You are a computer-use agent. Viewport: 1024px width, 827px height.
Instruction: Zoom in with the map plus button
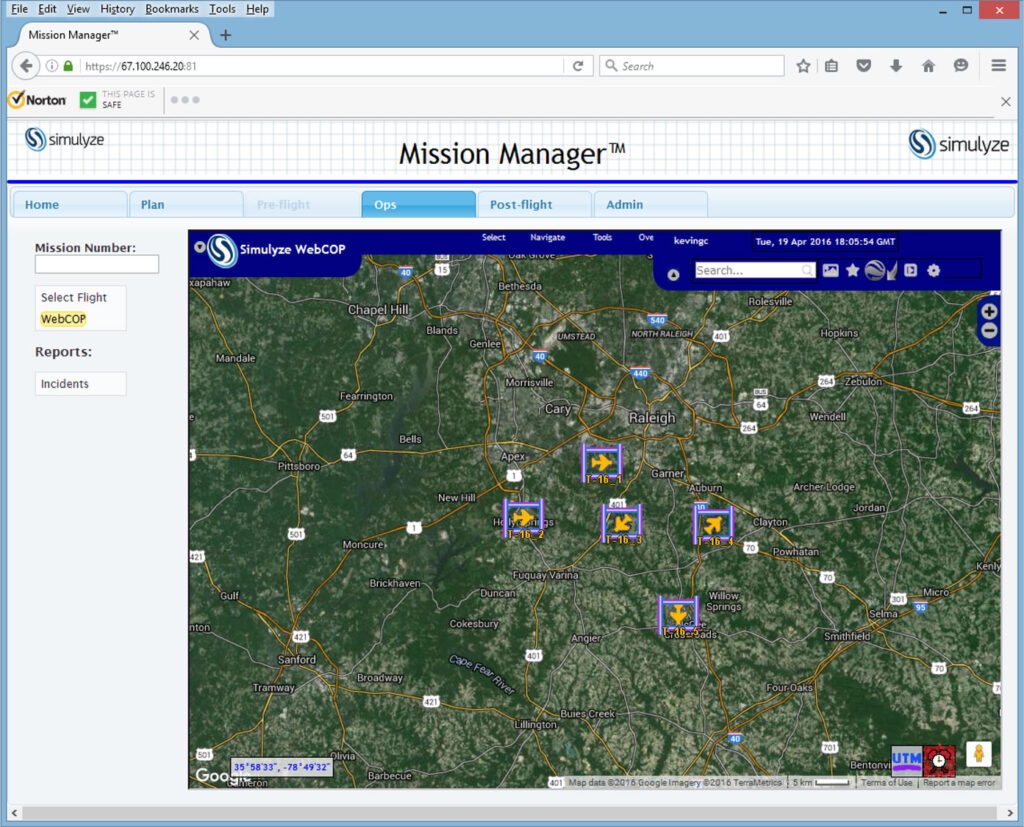(989, 312)
